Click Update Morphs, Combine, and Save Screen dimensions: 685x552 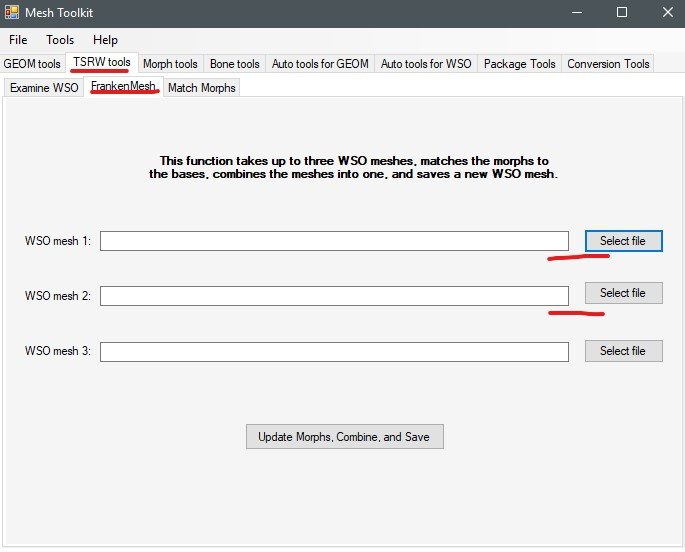click(x=345, y=437)
